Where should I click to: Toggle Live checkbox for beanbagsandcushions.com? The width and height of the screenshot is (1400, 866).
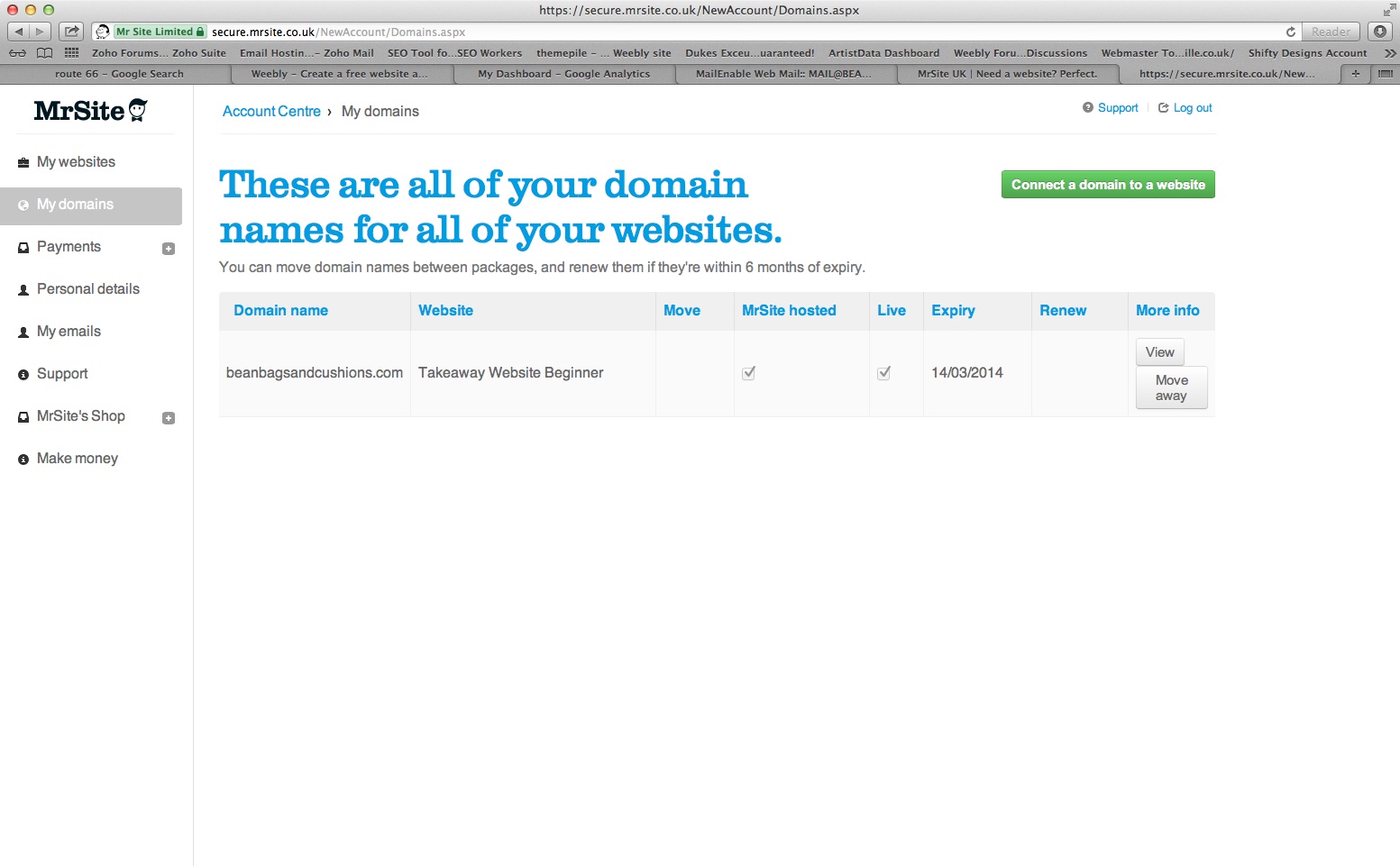click(x=884, y=373)
